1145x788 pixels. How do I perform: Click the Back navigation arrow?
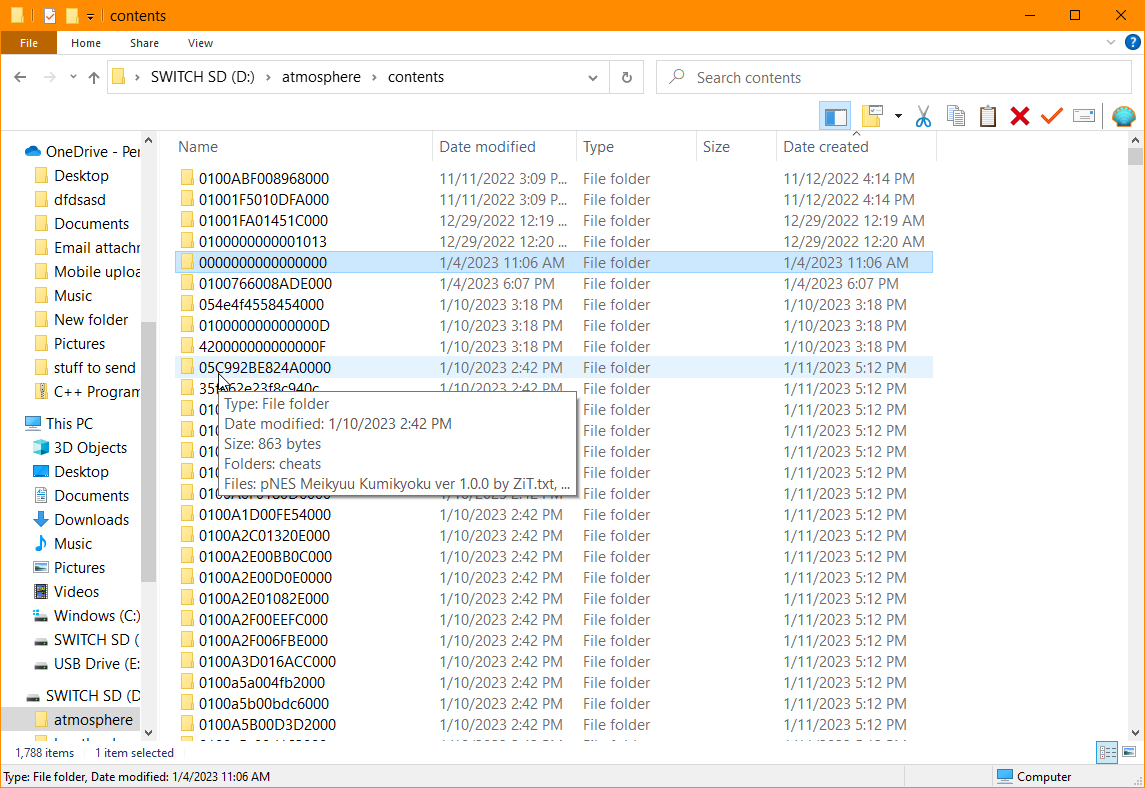[20, 77]
